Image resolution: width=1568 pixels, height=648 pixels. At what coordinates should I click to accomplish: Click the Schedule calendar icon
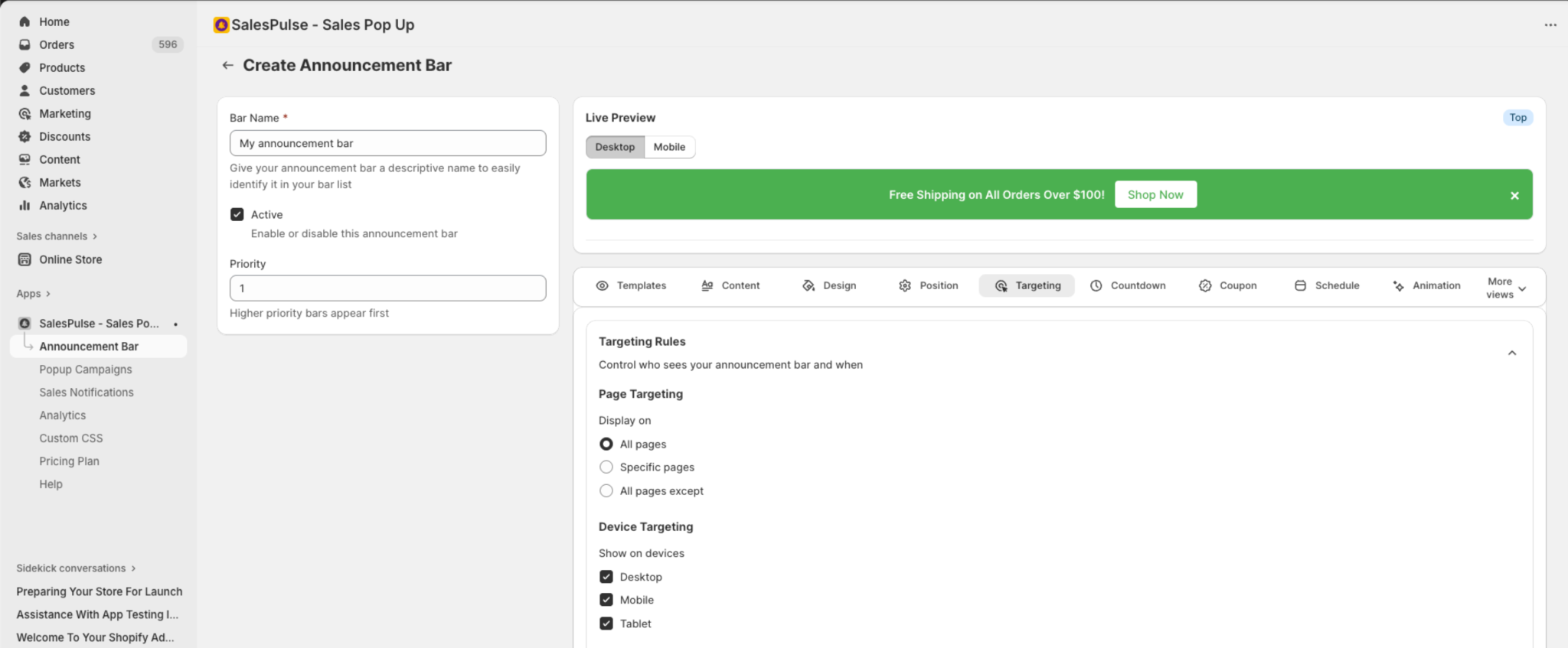1300,285
